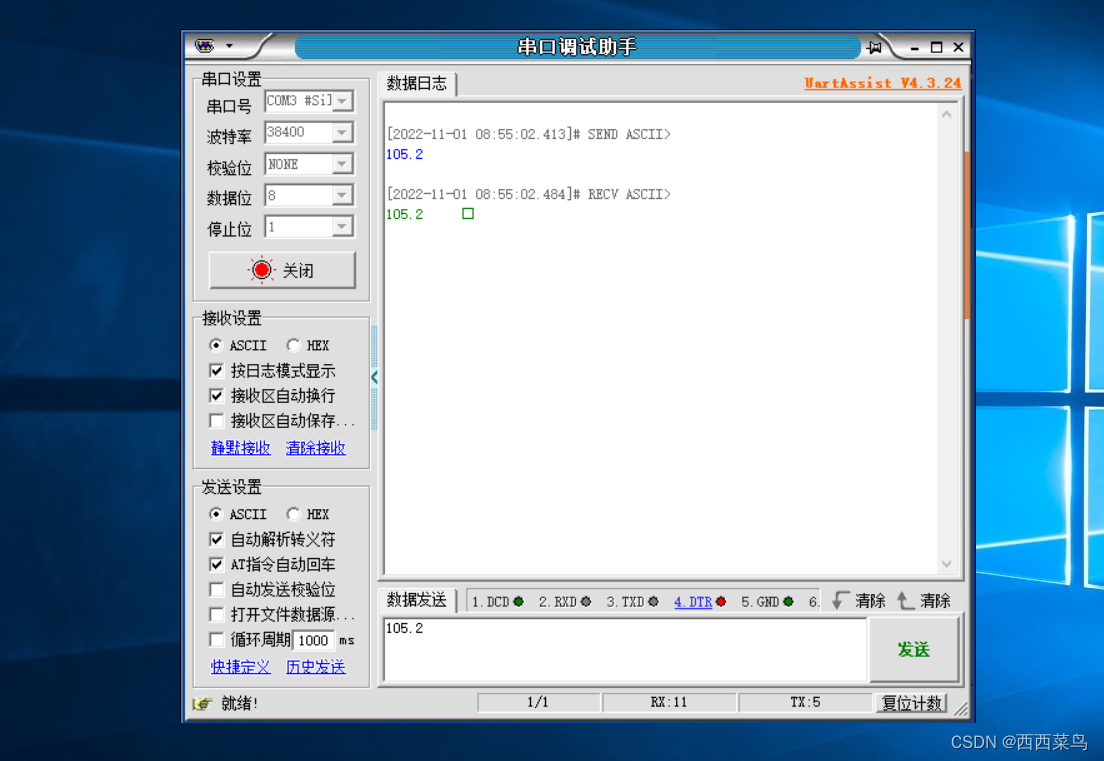The width and height of the screenshot is (1104, 761).
Task: Click the red serial port status light
Action: 261,270
